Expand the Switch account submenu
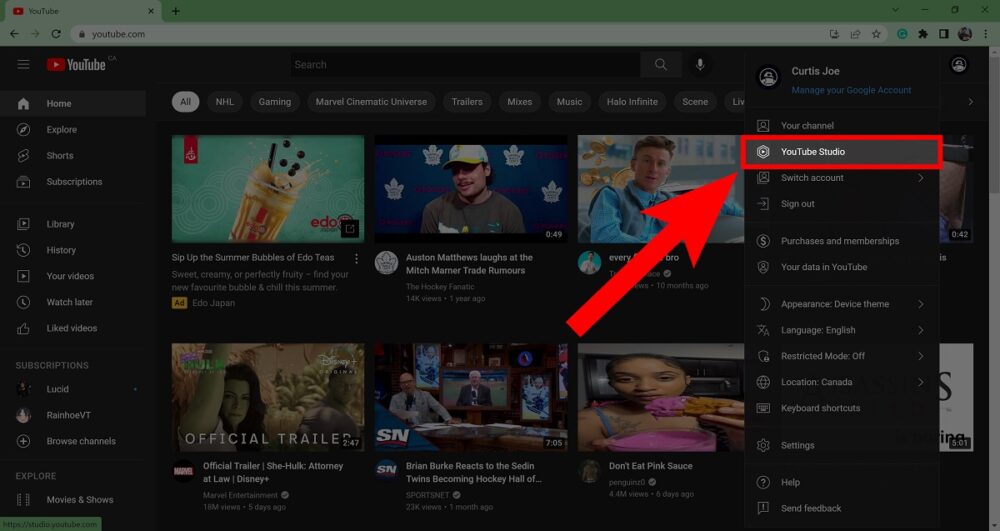1000x531 pixels. click(840, 178)
